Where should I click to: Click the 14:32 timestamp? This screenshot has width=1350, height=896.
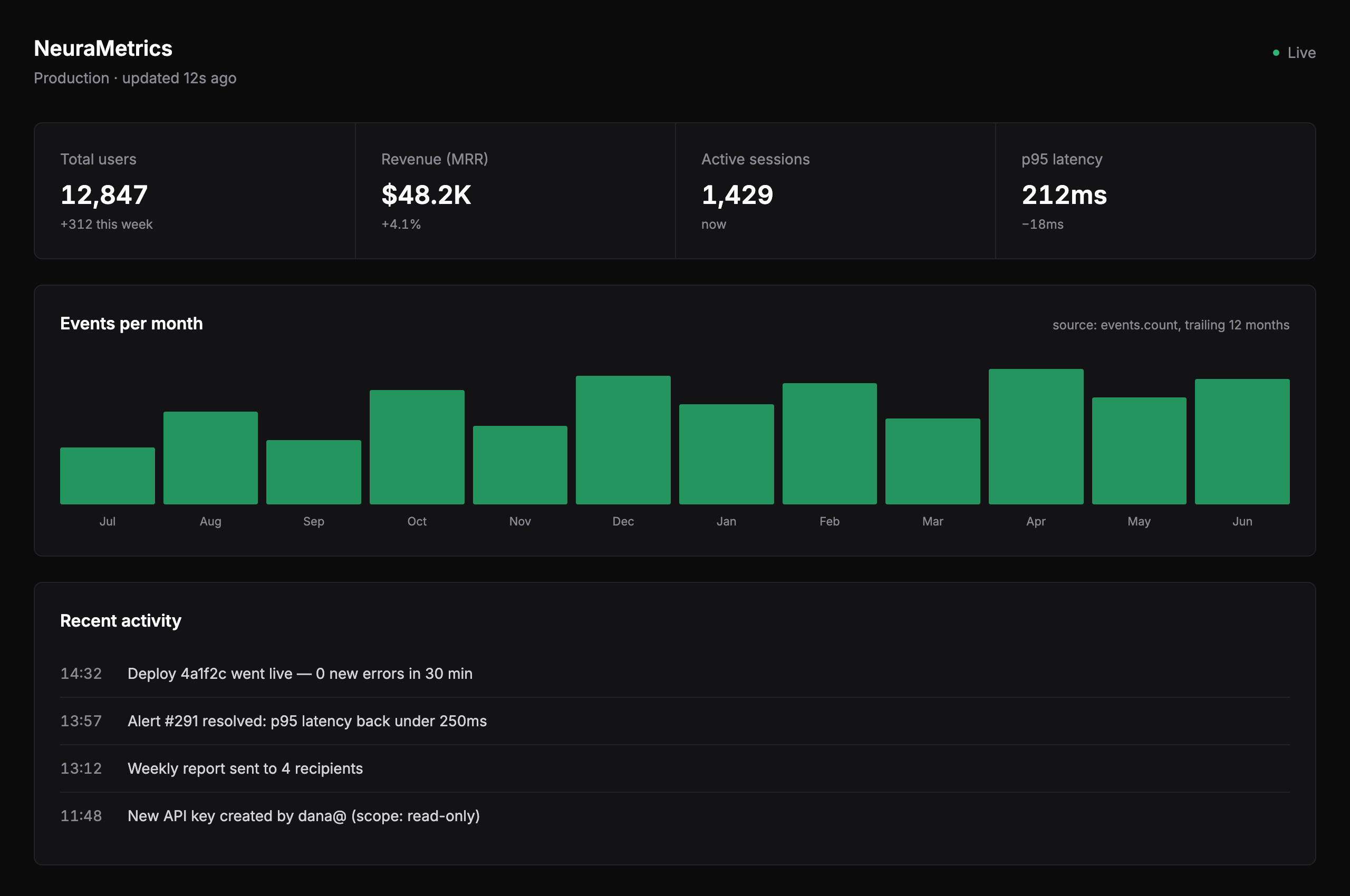[81, 674]
